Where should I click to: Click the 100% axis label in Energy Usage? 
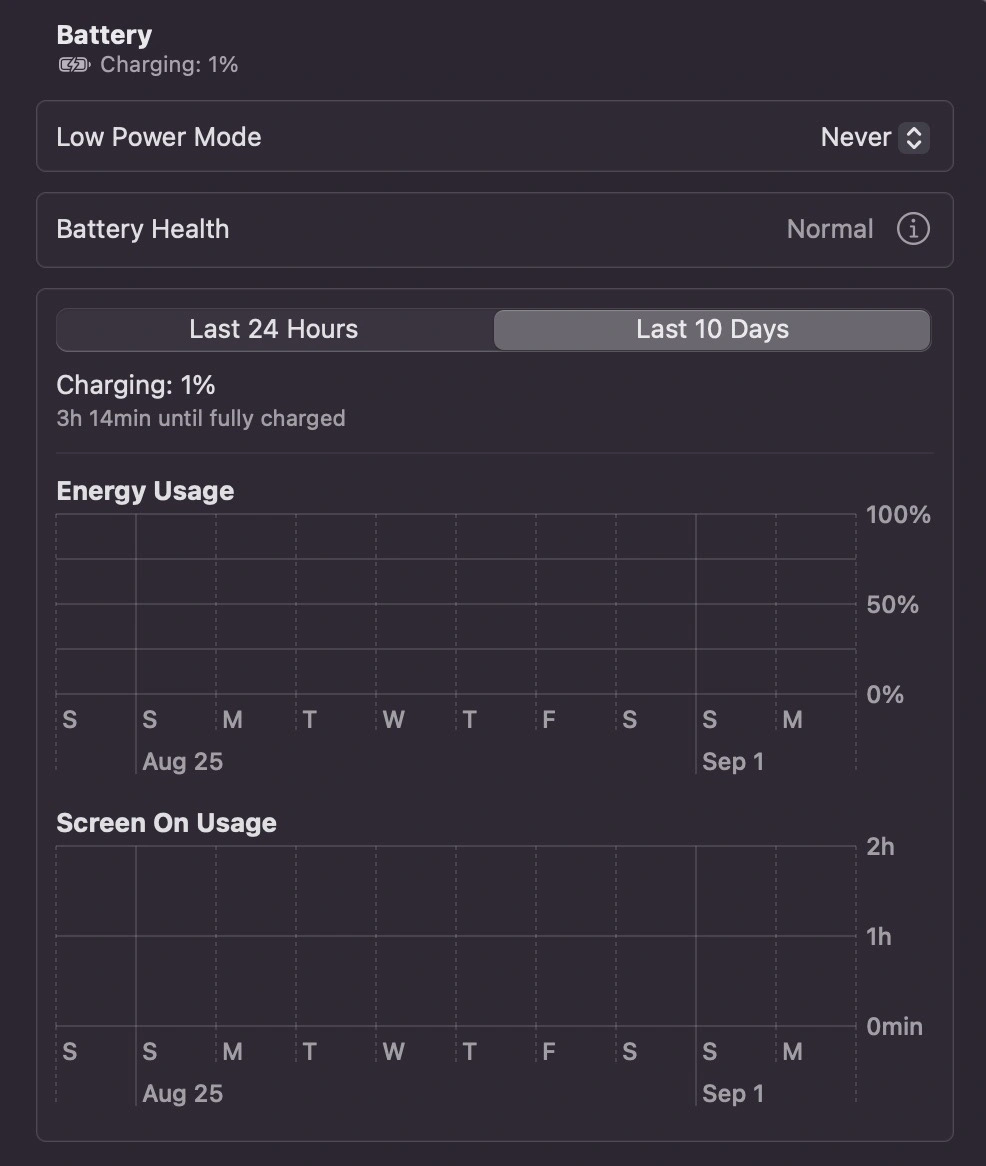pyautogui.click(x=898, y=515)
